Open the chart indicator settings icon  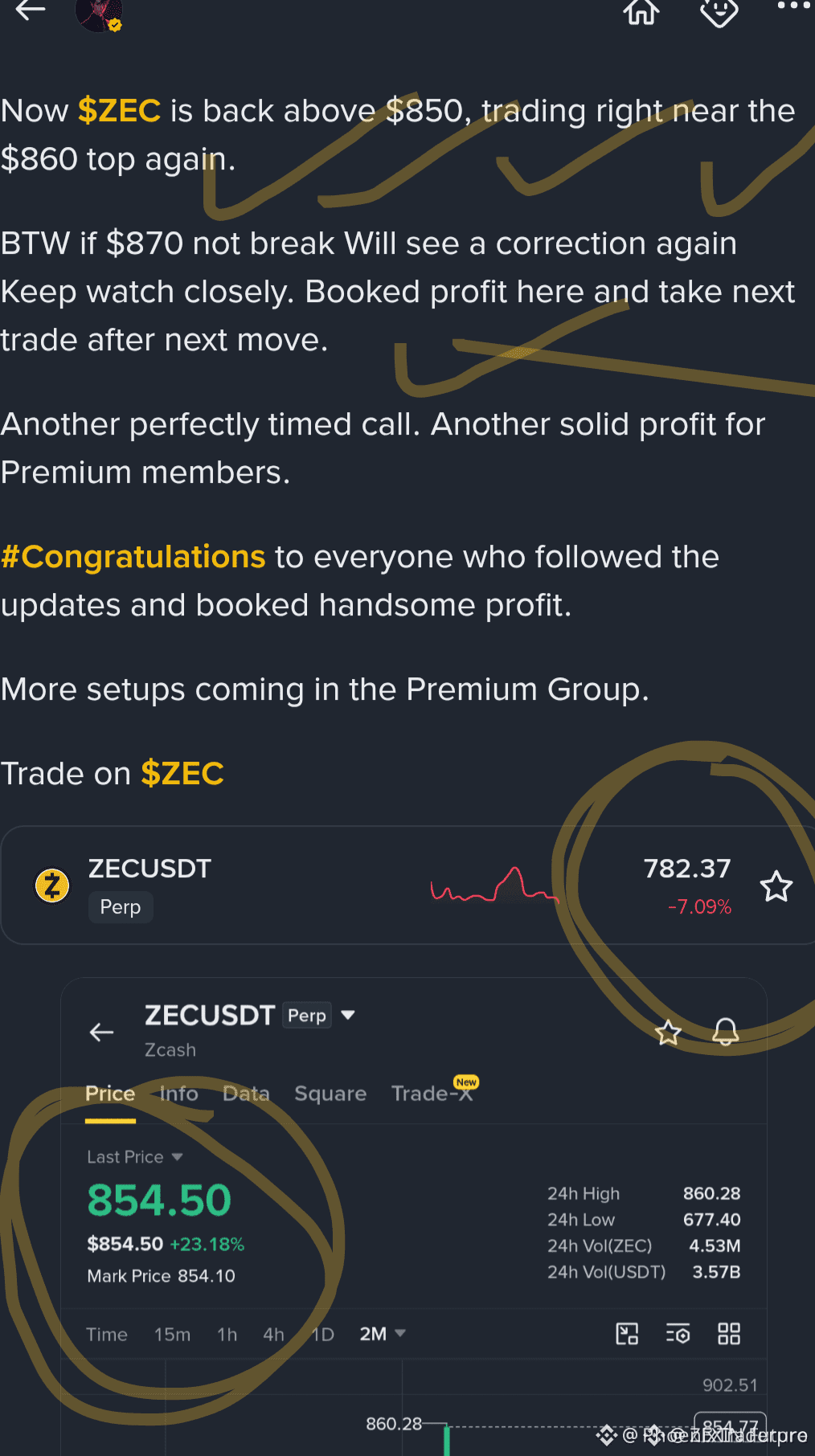tap(678, 1334)
